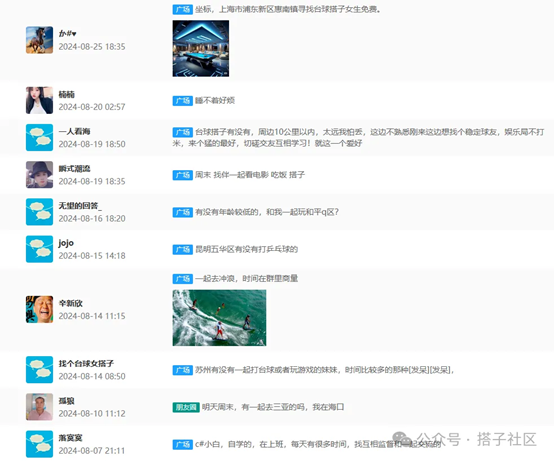
Task: Open the billiards room photo thumbnail
Action: coord(201,48)
